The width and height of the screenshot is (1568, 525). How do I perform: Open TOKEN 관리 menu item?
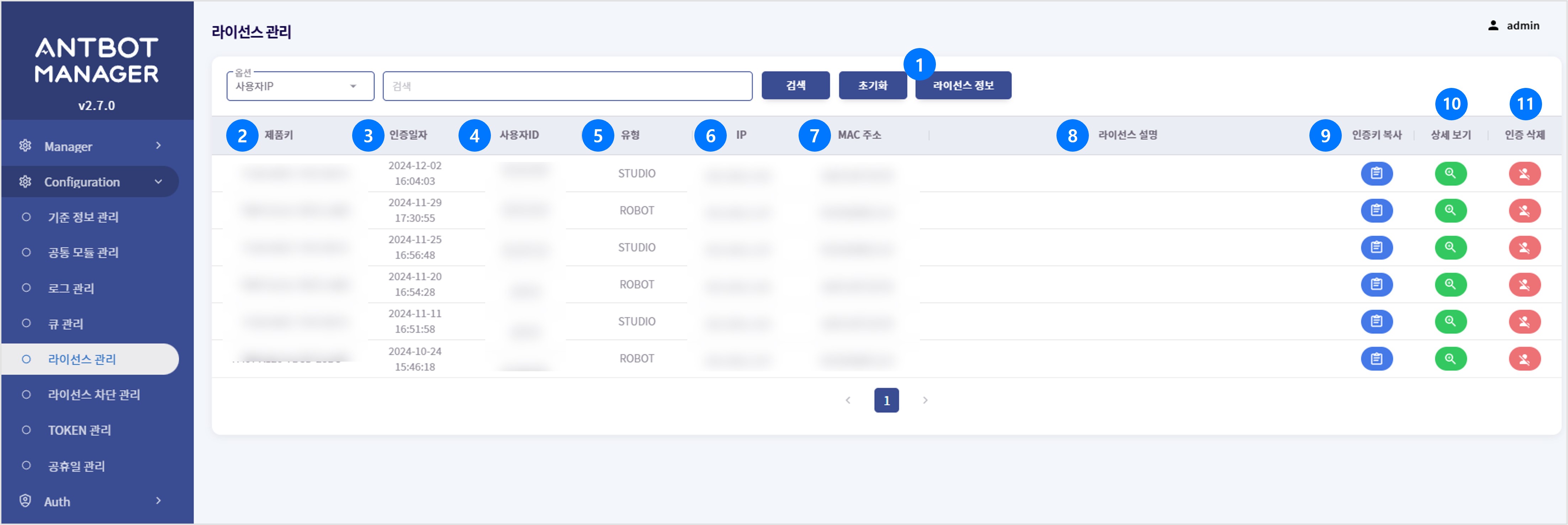point(90,430)
